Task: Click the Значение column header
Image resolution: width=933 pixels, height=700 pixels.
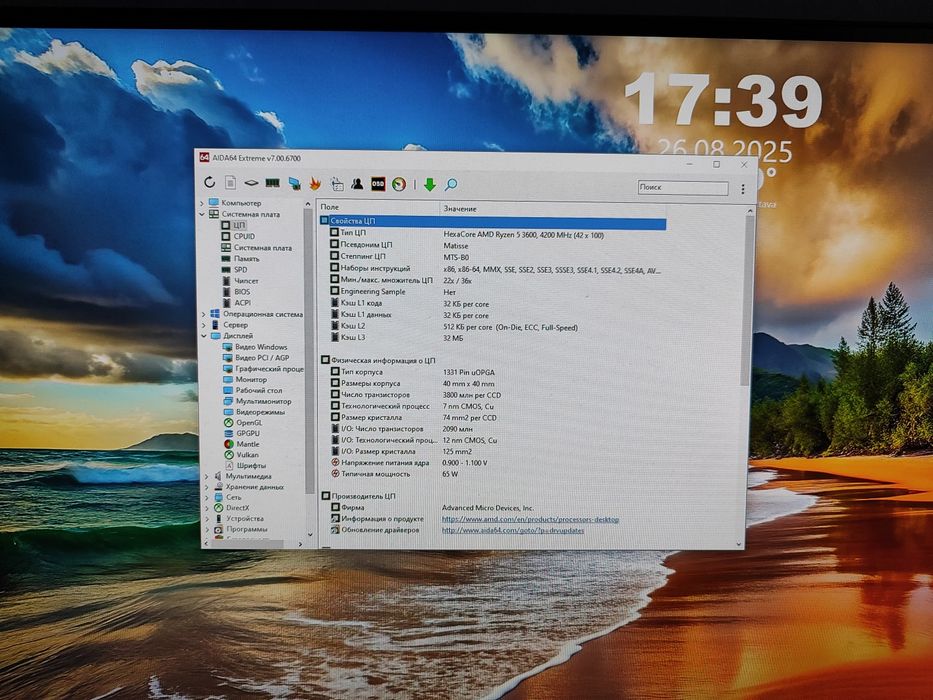Action: (x=553, y=209)
